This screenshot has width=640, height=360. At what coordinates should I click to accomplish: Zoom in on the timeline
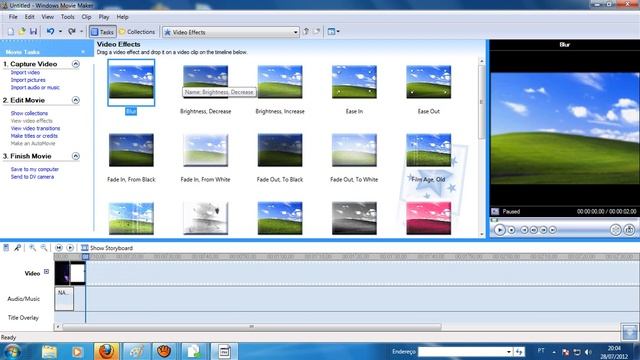click(x=32, y=248)
